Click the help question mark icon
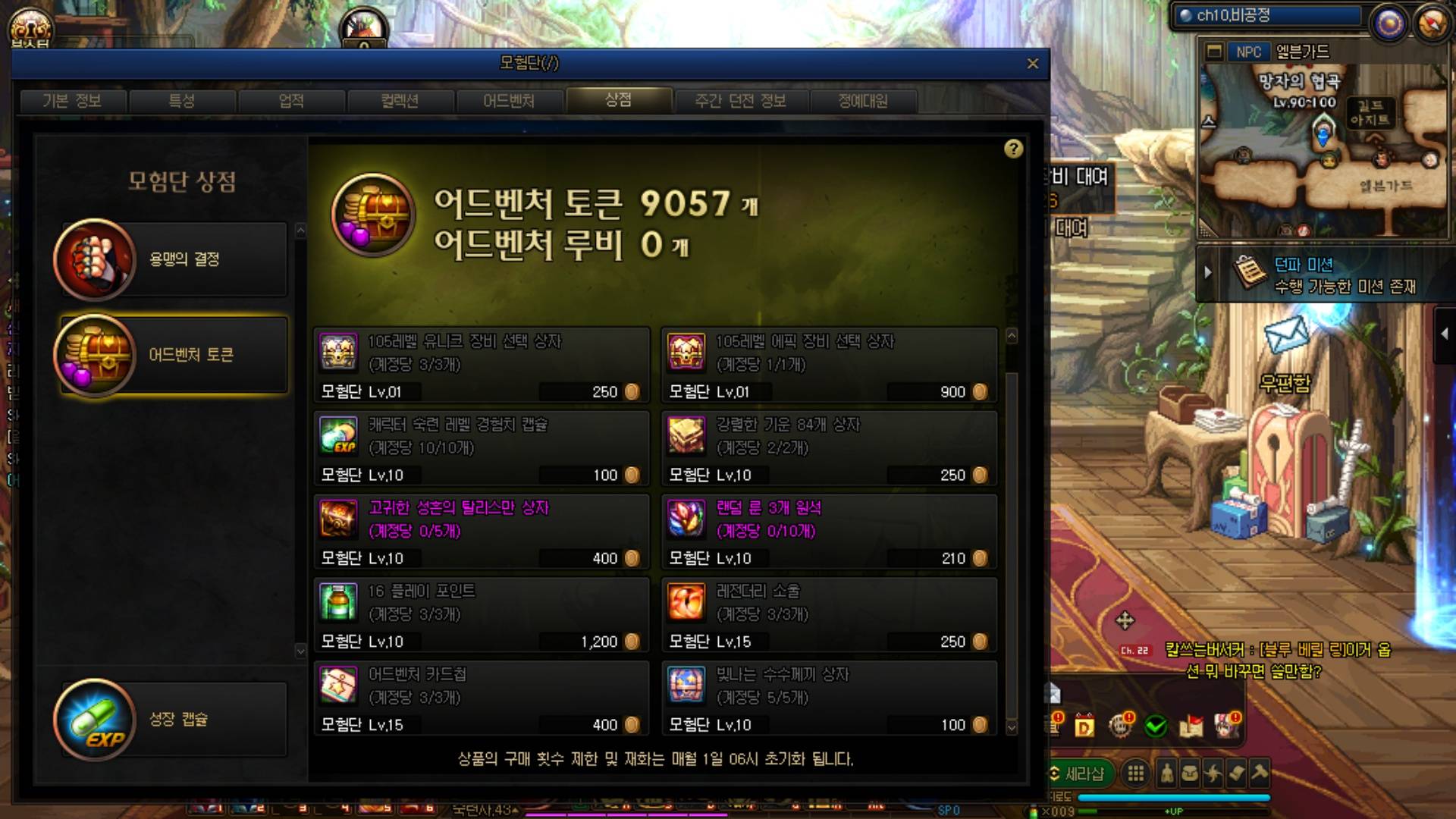Image resolution: width=1456 pixels, height=819 pixels. coord(1013,149)
